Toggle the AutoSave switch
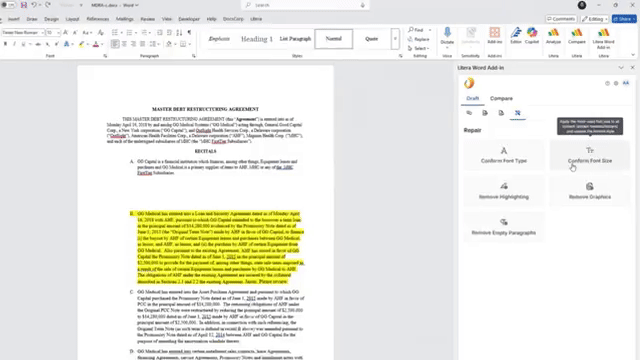The height and width of the screenshot is (360, 640). [x=8, y=5]
